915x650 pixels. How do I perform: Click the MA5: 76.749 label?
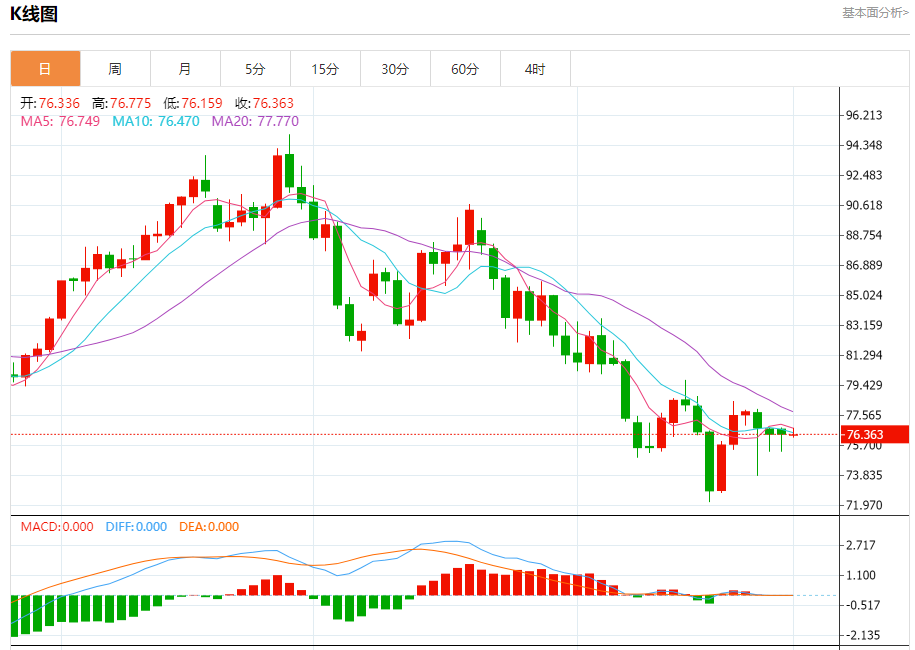(60, 121)
